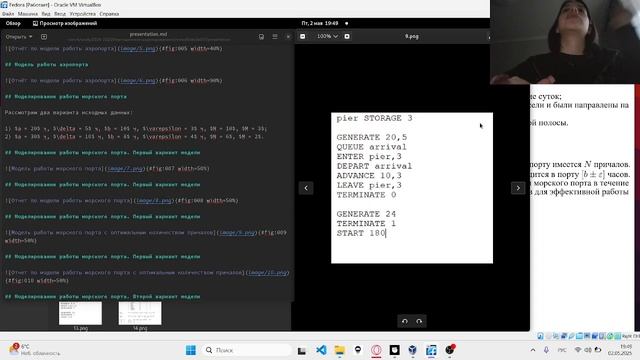Close the text editor window
The width and height of the screenshot is (640, 360).
pyautogui.click(x=288, y=37)
